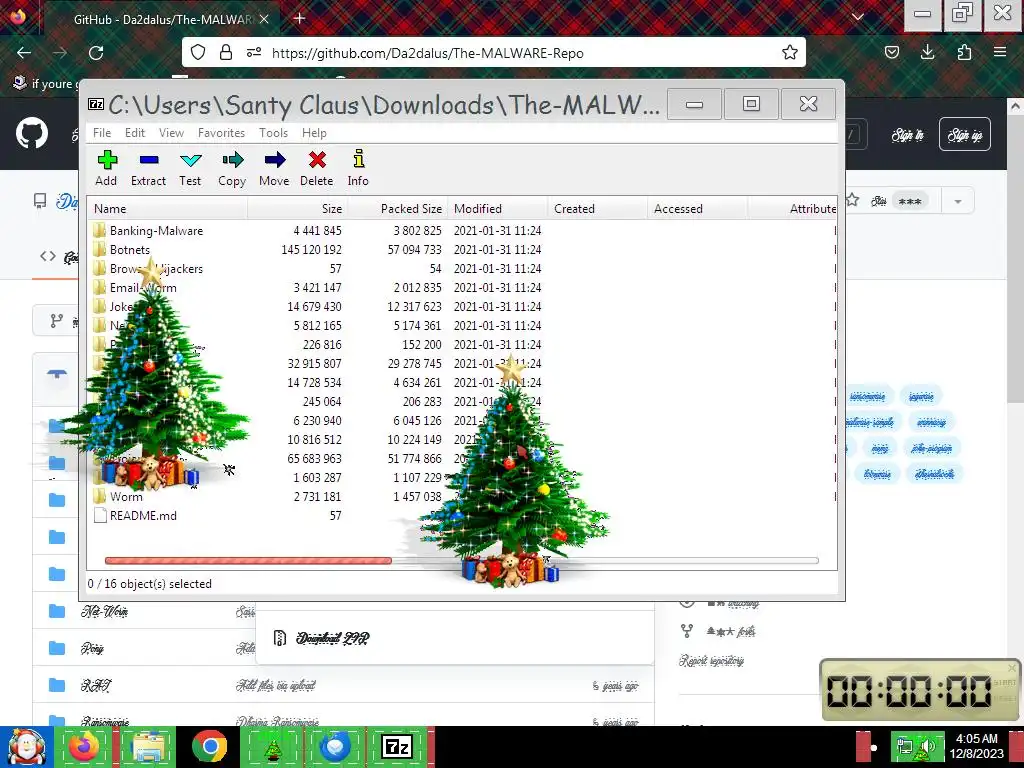Select the Botnets folder row
The width and height of the screenshot is (1024, 768).
[x=462, y=249]
